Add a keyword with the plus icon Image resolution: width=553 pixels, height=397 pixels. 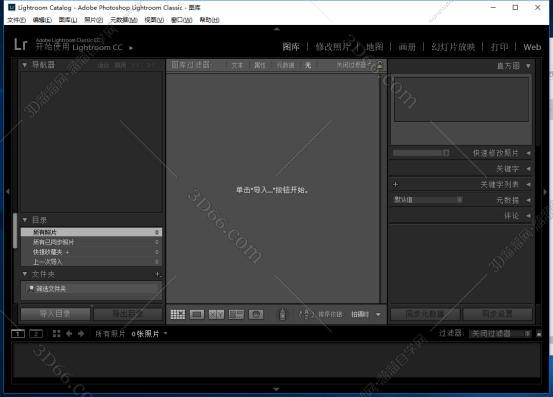[395, 184]
